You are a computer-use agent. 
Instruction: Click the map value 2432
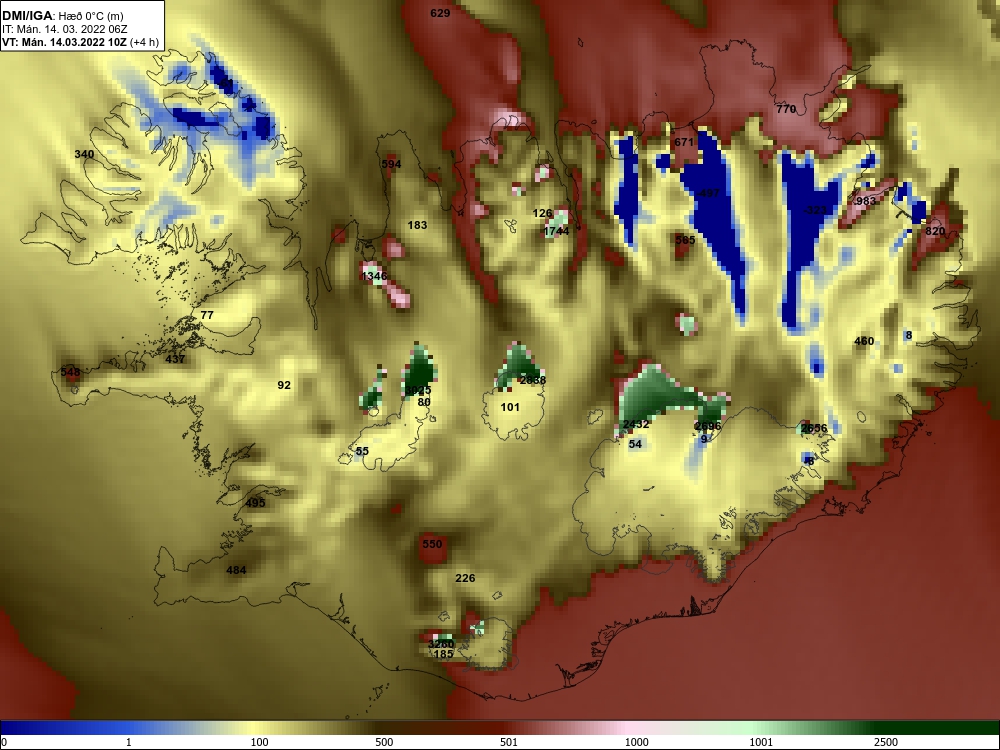pos(636,424)
